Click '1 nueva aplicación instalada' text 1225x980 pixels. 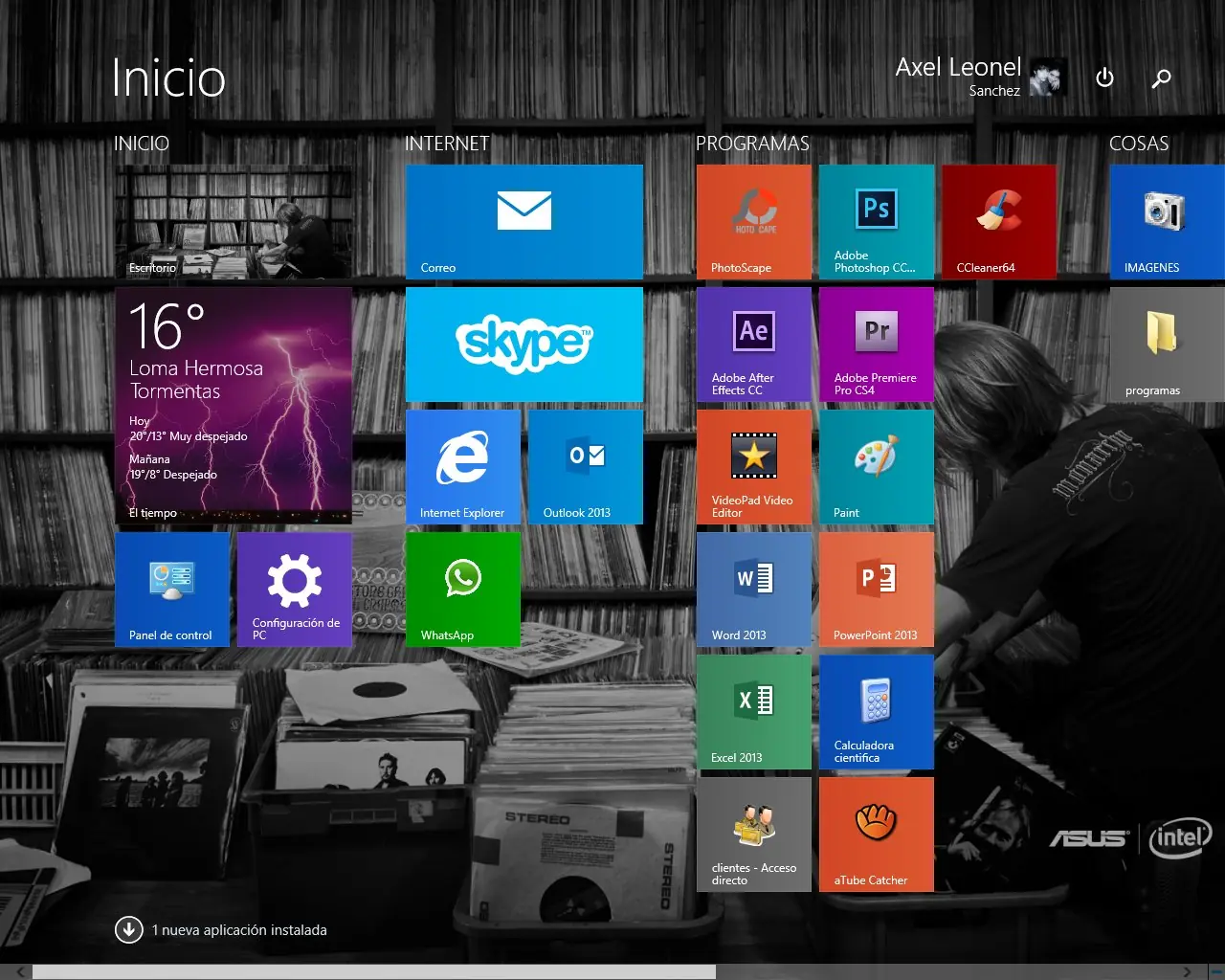239,930
